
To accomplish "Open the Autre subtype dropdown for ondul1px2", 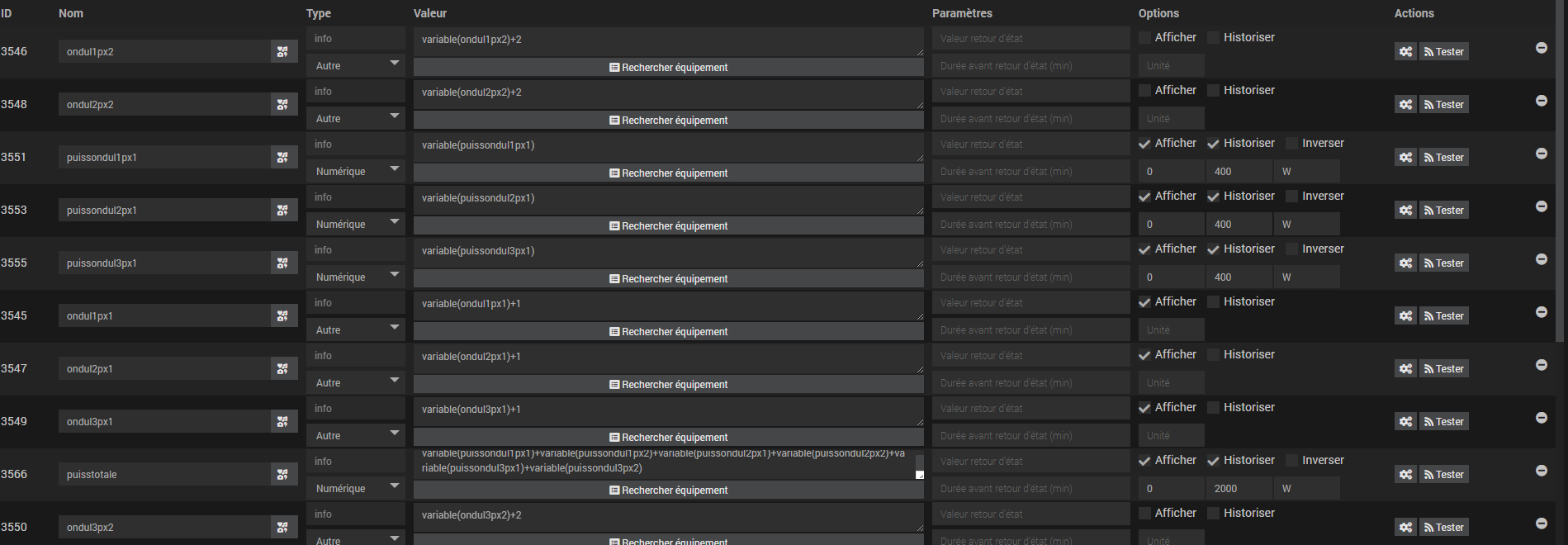I will pyautogui.click(x=354, y=66).
